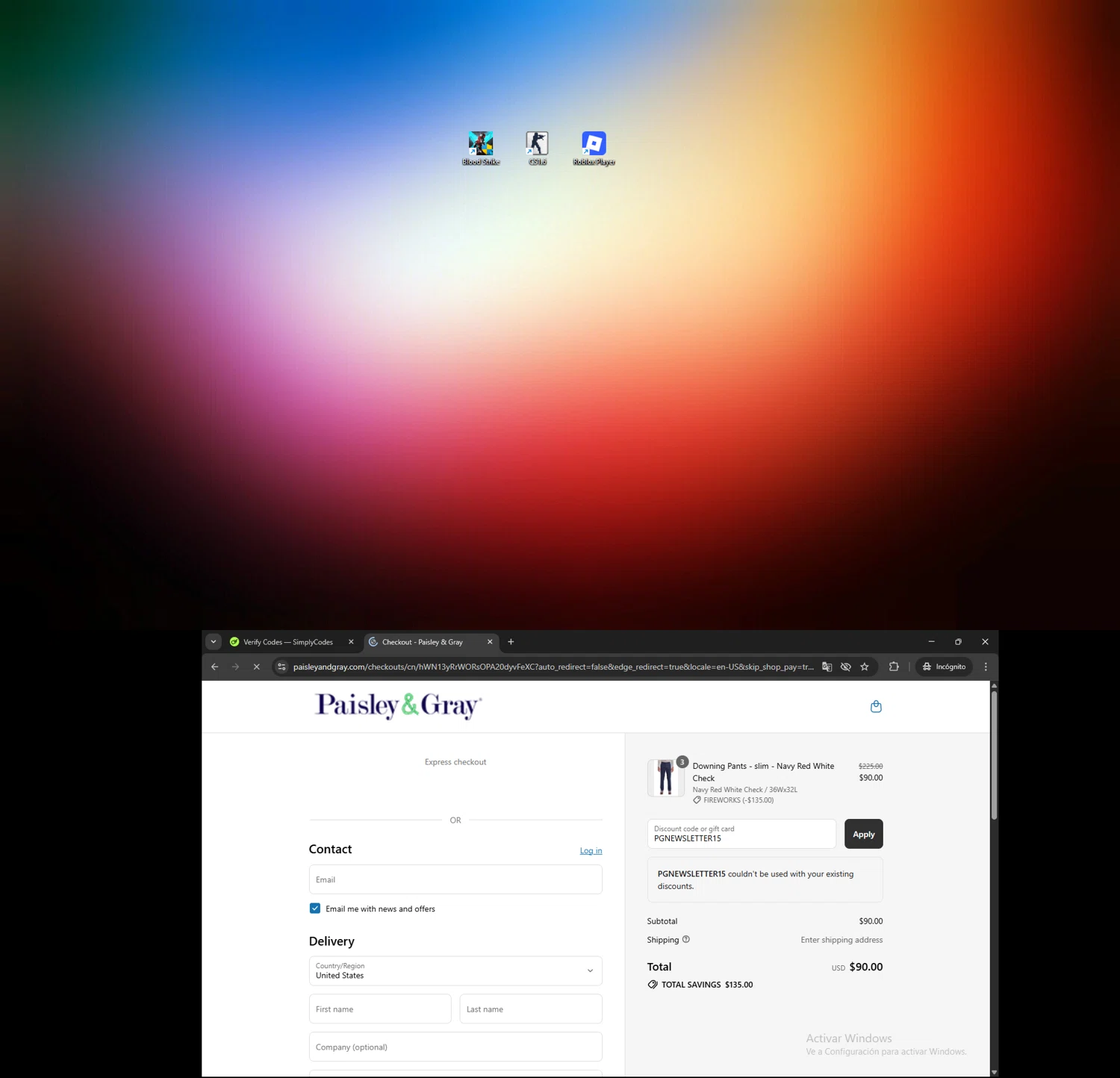Focus the First name field
1120x1078 pixels.
click(x=380, y=1009)
